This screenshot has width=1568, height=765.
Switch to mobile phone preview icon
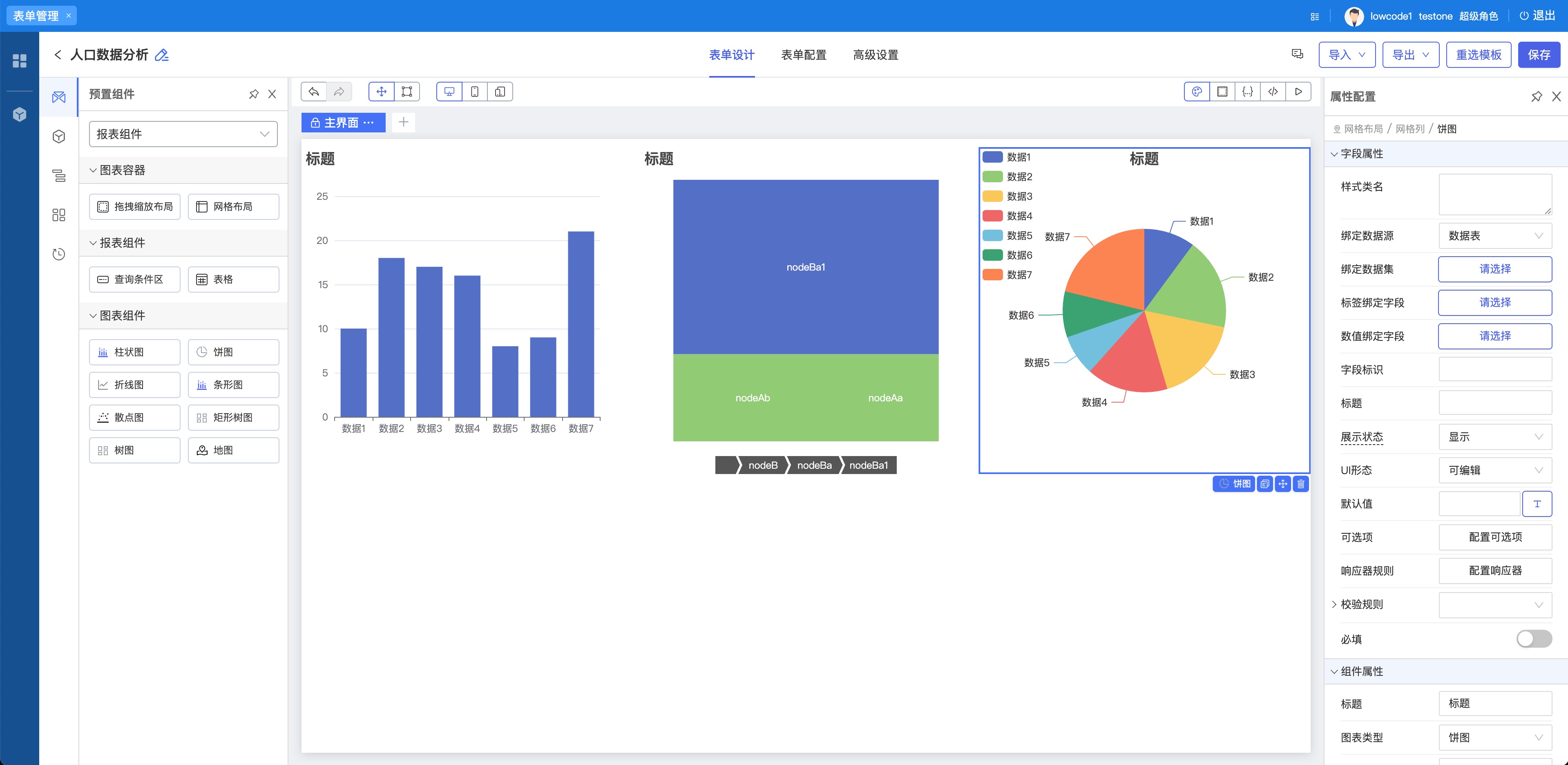coord(474,92)
